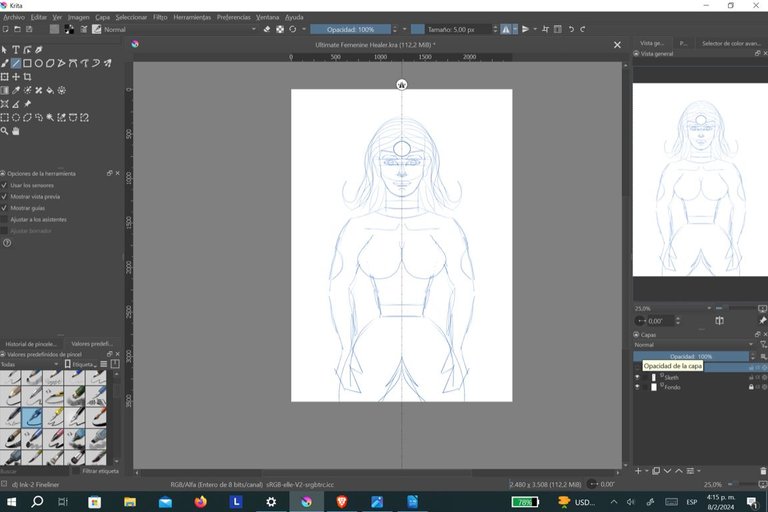This screenshot has height=512, width=768.
Task: Click the reload original preset icon
Action: (x=292, y=29)
